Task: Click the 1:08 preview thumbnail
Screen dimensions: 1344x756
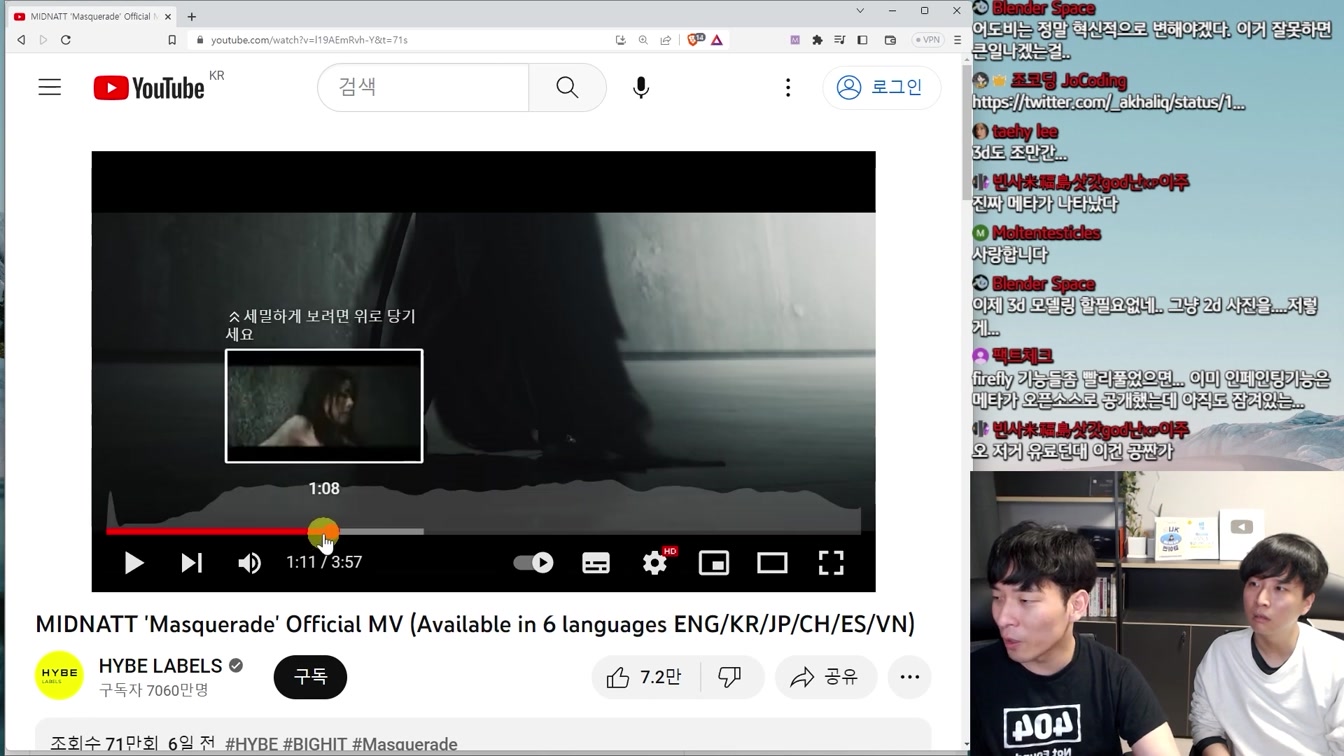Action: tap(324, 406)
